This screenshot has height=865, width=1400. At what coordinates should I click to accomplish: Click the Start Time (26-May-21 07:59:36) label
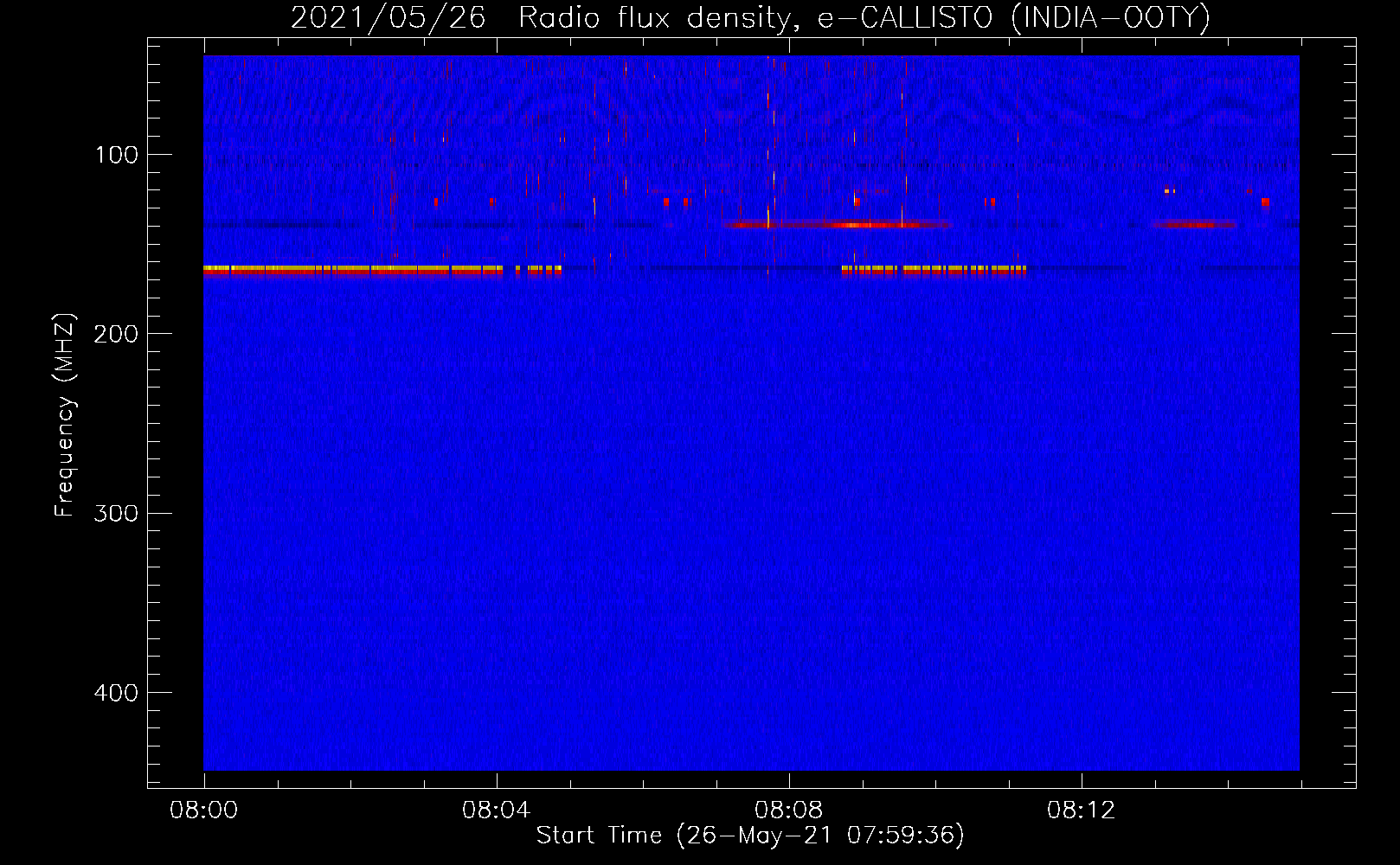click(750, 836)
